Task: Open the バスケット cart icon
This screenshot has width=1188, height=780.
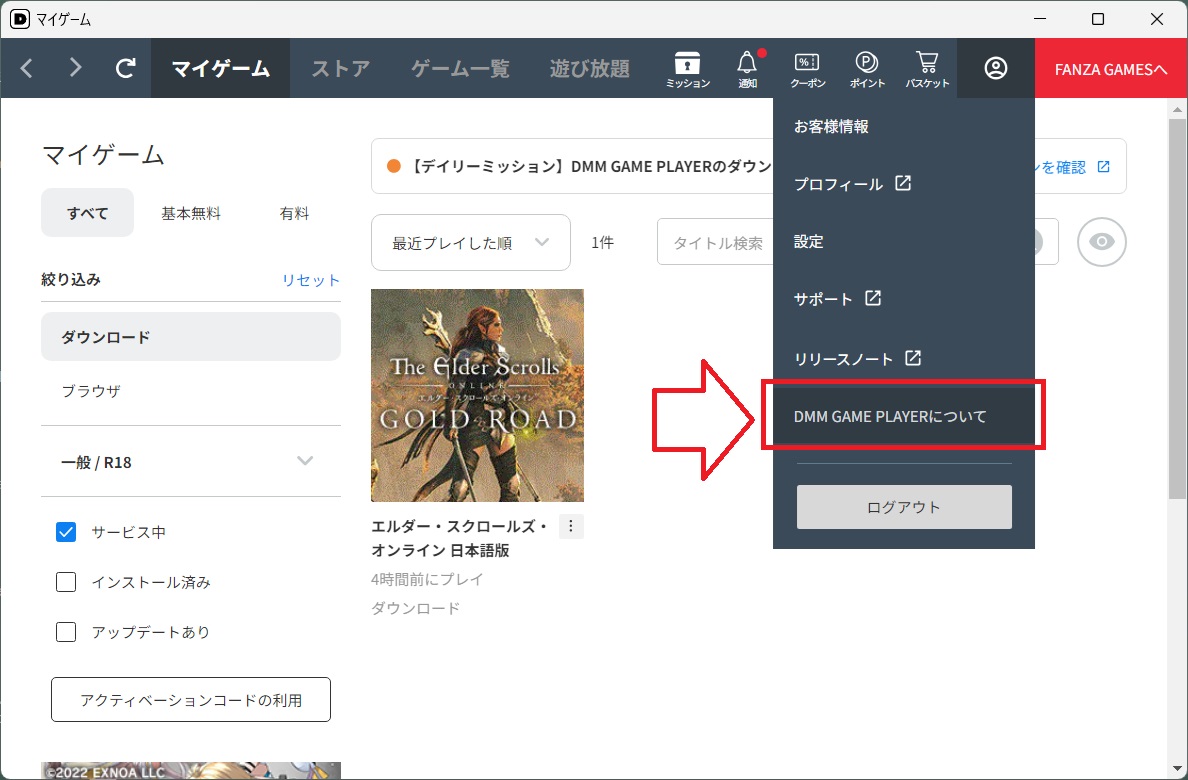Action: tap(927, 70)
